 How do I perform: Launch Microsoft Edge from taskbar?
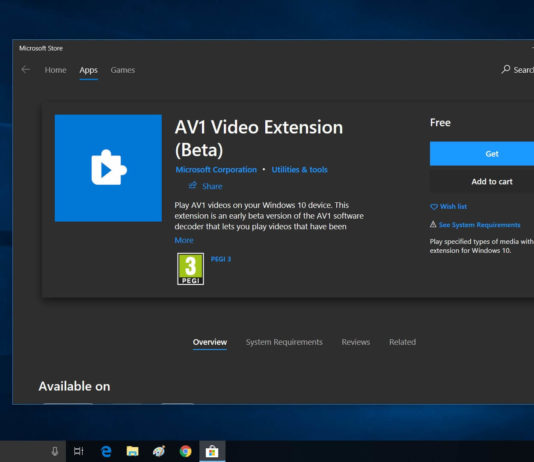pos(106,451)
